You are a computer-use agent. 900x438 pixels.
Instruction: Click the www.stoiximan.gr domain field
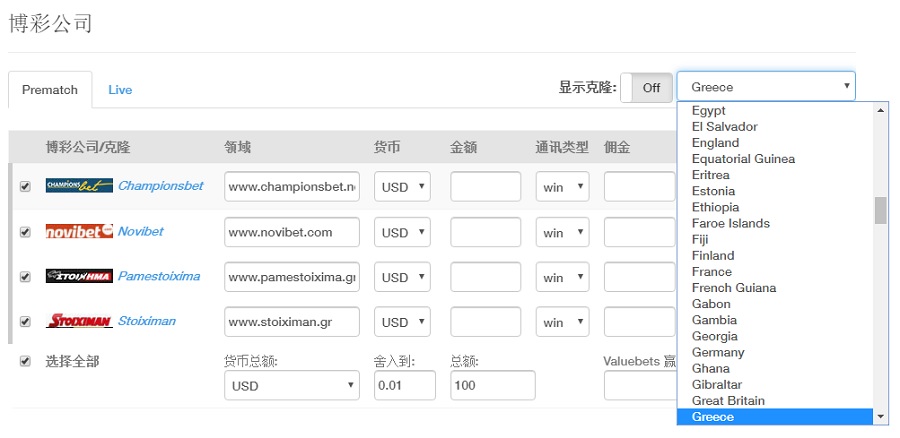tap(292, 321)
